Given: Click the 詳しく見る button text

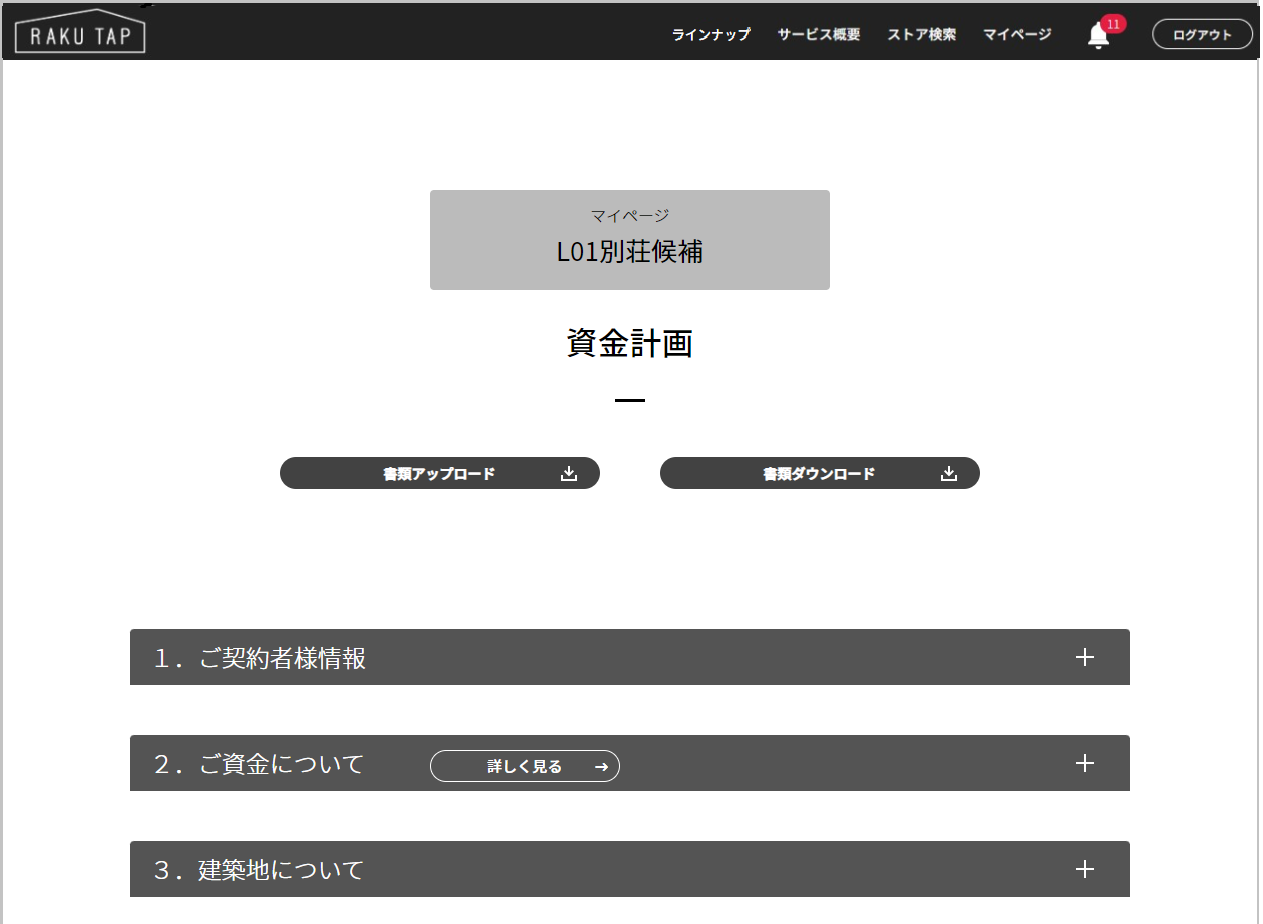Looking at the screenshot, I should click(x=524, y=767).
